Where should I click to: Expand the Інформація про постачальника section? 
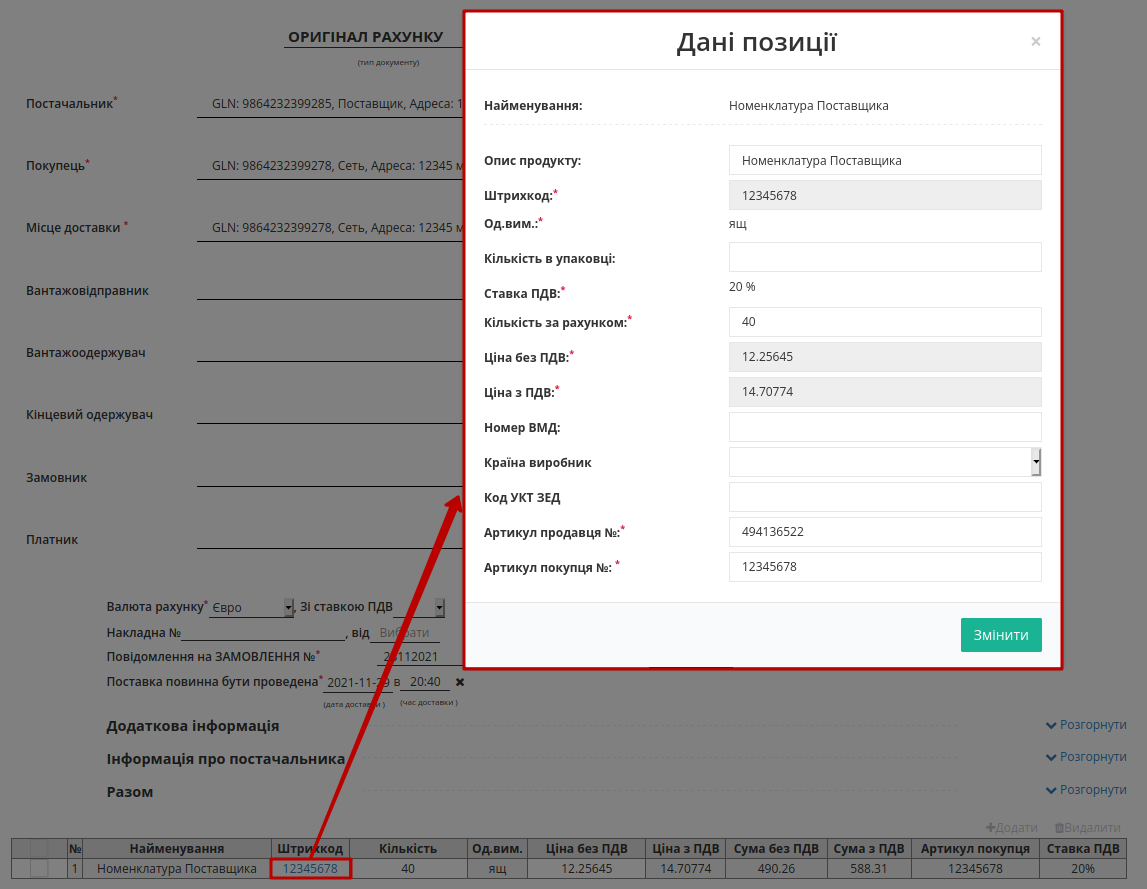(x=1086, y=757)
